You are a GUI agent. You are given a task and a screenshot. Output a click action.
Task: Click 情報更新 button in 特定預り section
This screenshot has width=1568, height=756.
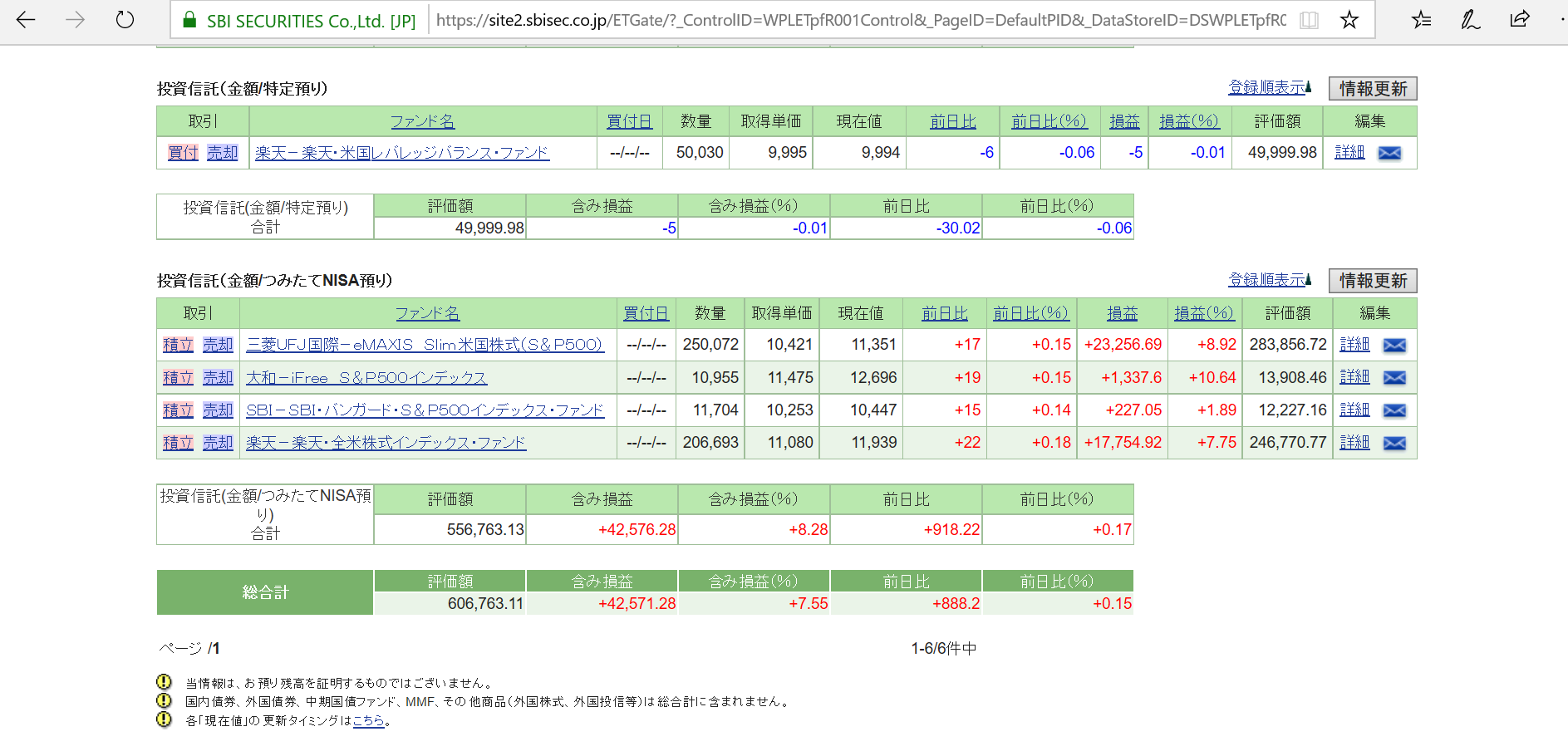(x=1373, y=88)
